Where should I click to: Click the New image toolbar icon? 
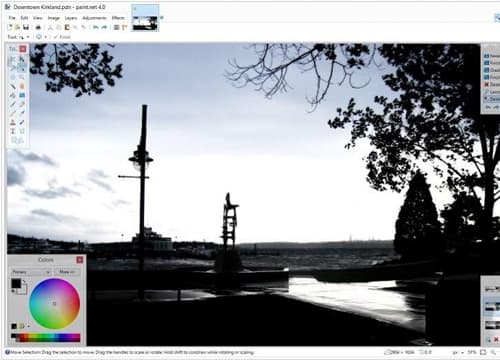click(10, 27)
